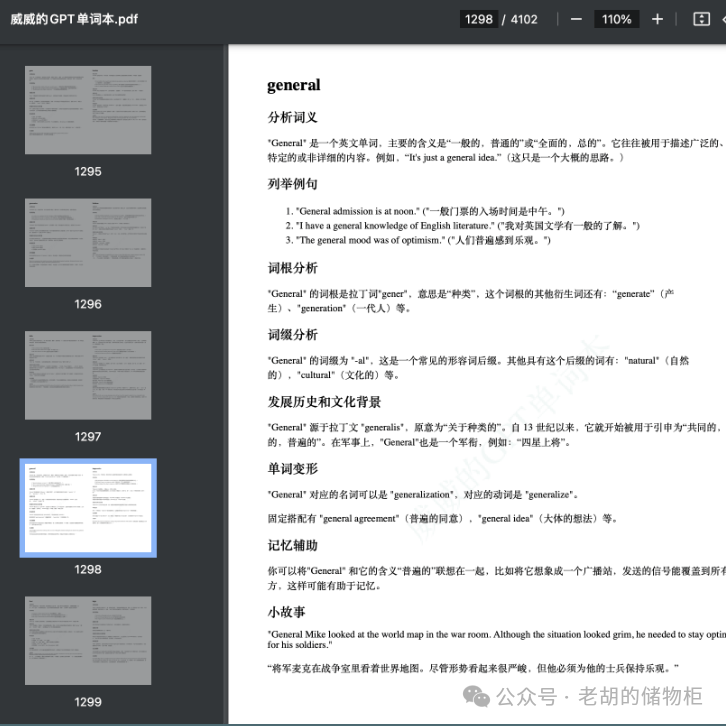726x726 pixels.
Task: Click the heading word 'general'
Action: 294,85
